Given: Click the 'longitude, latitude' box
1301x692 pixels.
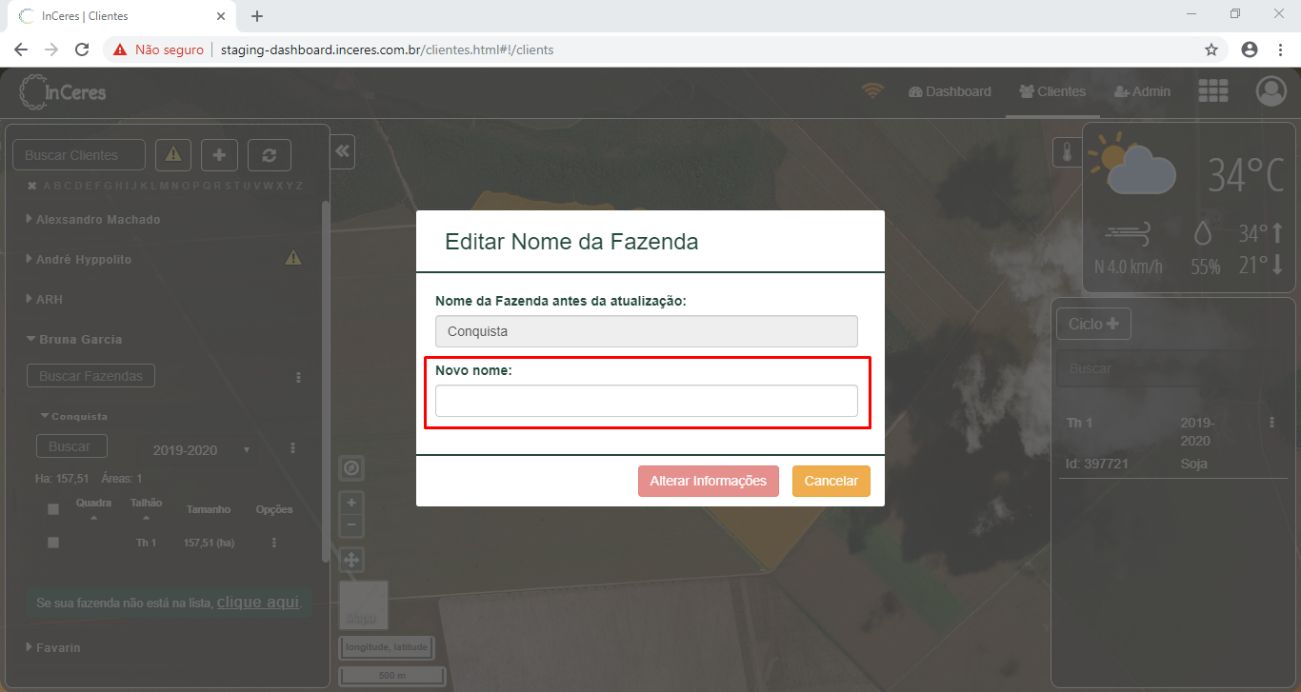Looking at the screenshot, I should 386,647.
